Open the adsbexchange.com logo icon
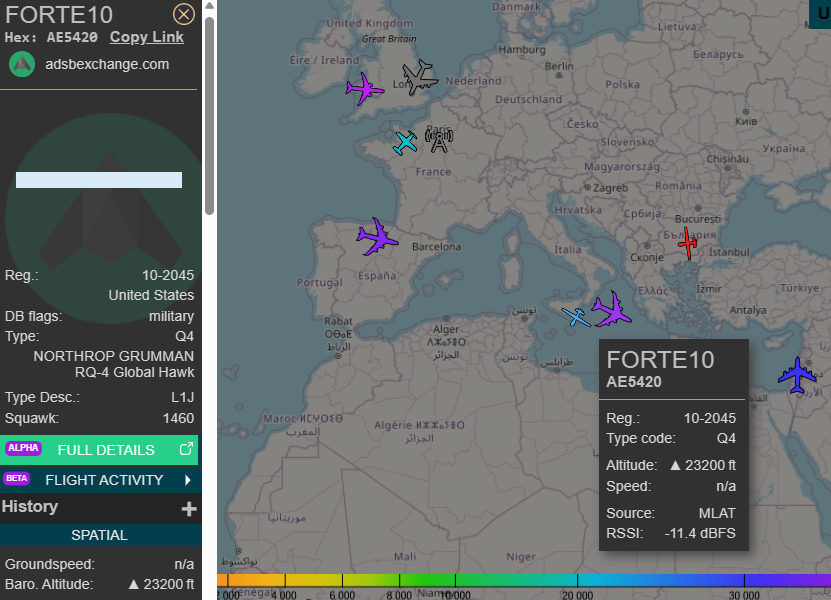831x600 pixels. click(22, 64)
